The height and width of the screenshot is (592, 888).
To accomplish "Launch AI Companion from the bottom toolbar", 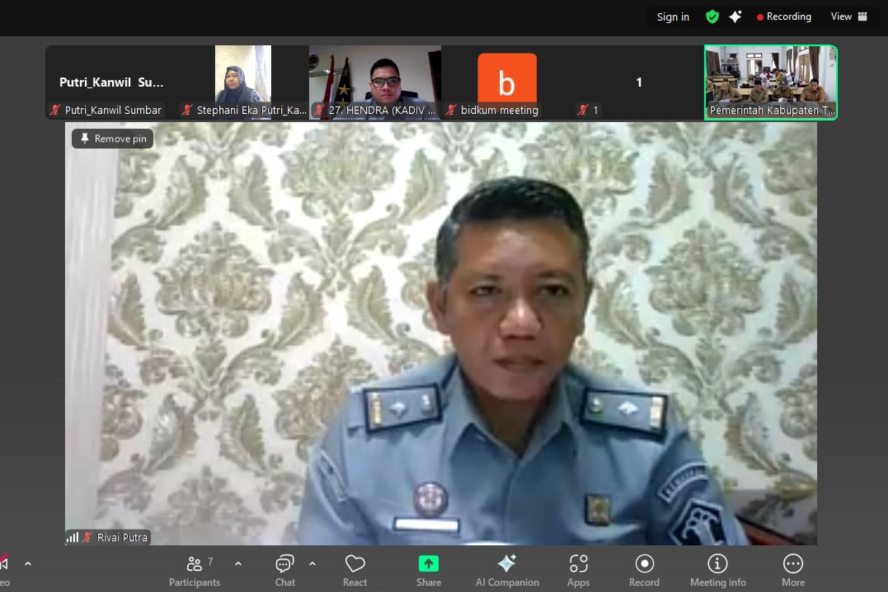I will coord(507,570).
